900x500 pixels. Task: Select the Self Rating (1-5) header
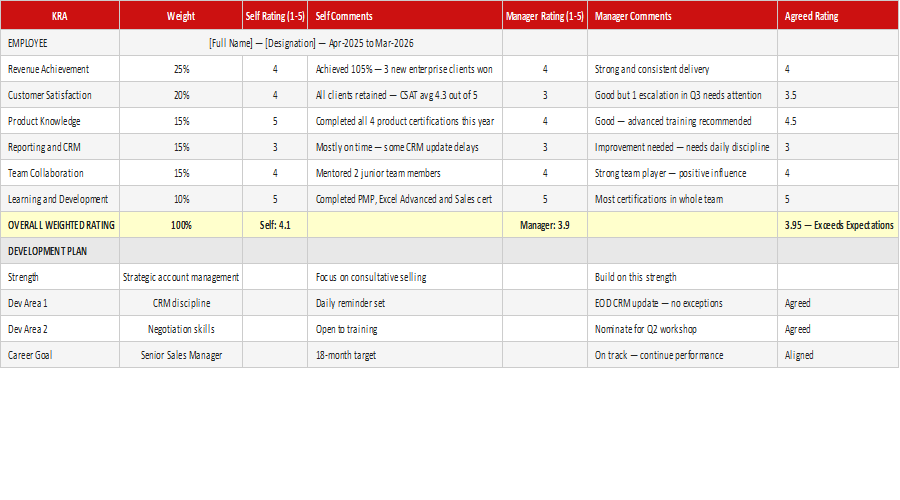point(275,15)
